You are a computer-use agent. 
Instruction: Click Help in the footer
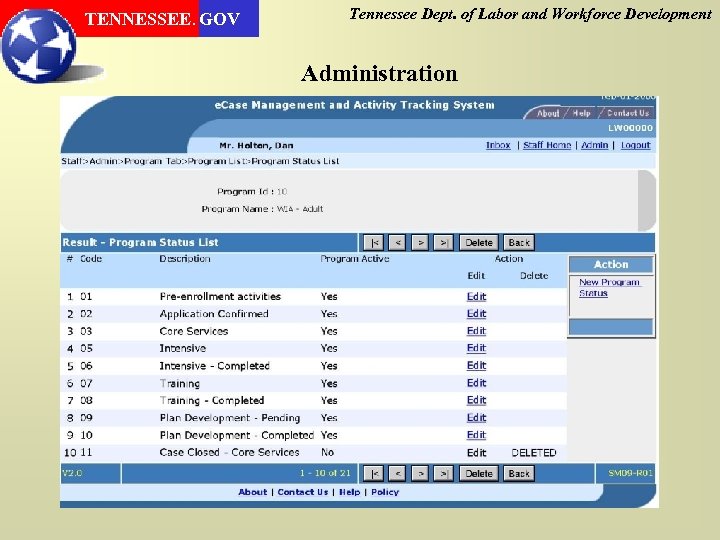tap(349, 492)
